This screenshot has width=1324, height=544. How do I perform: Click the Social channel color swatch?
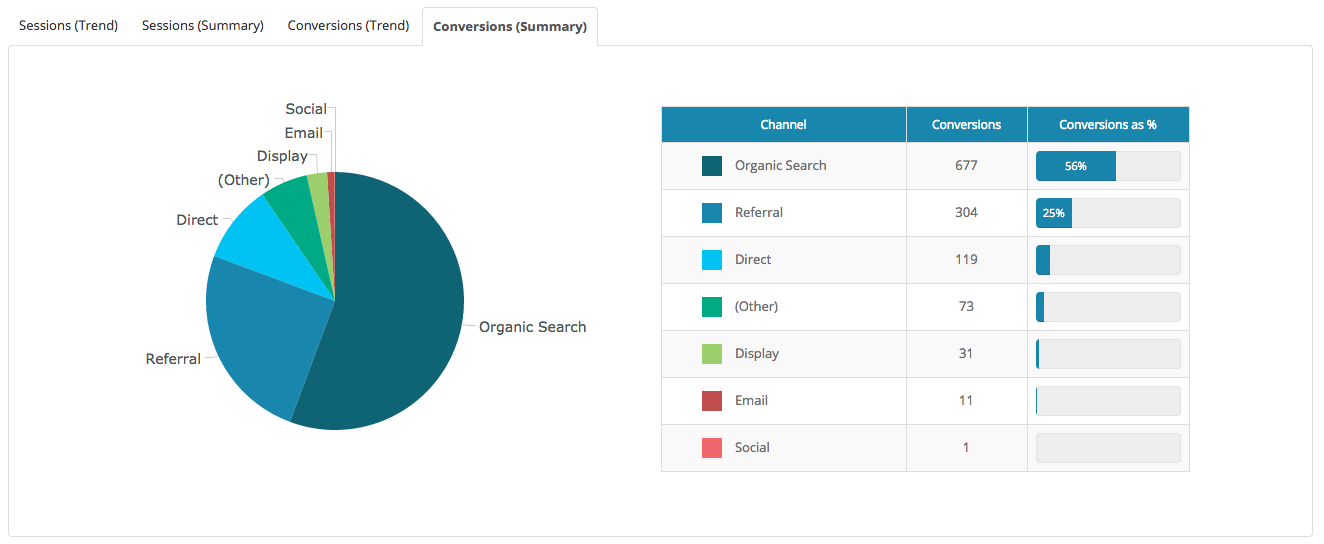pyautogui.click(x=712, y=448)
